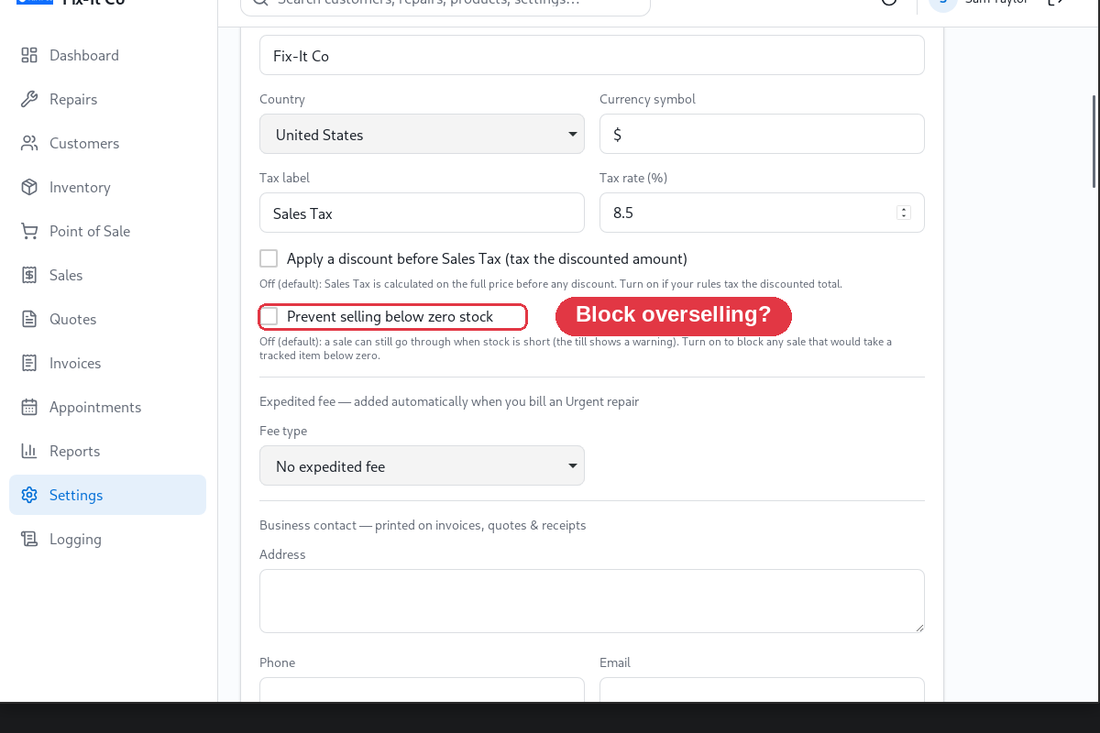This screenshot has height=733, width=1100.
Task: Click the 'Fee type' field label
Action: (283, 431)
